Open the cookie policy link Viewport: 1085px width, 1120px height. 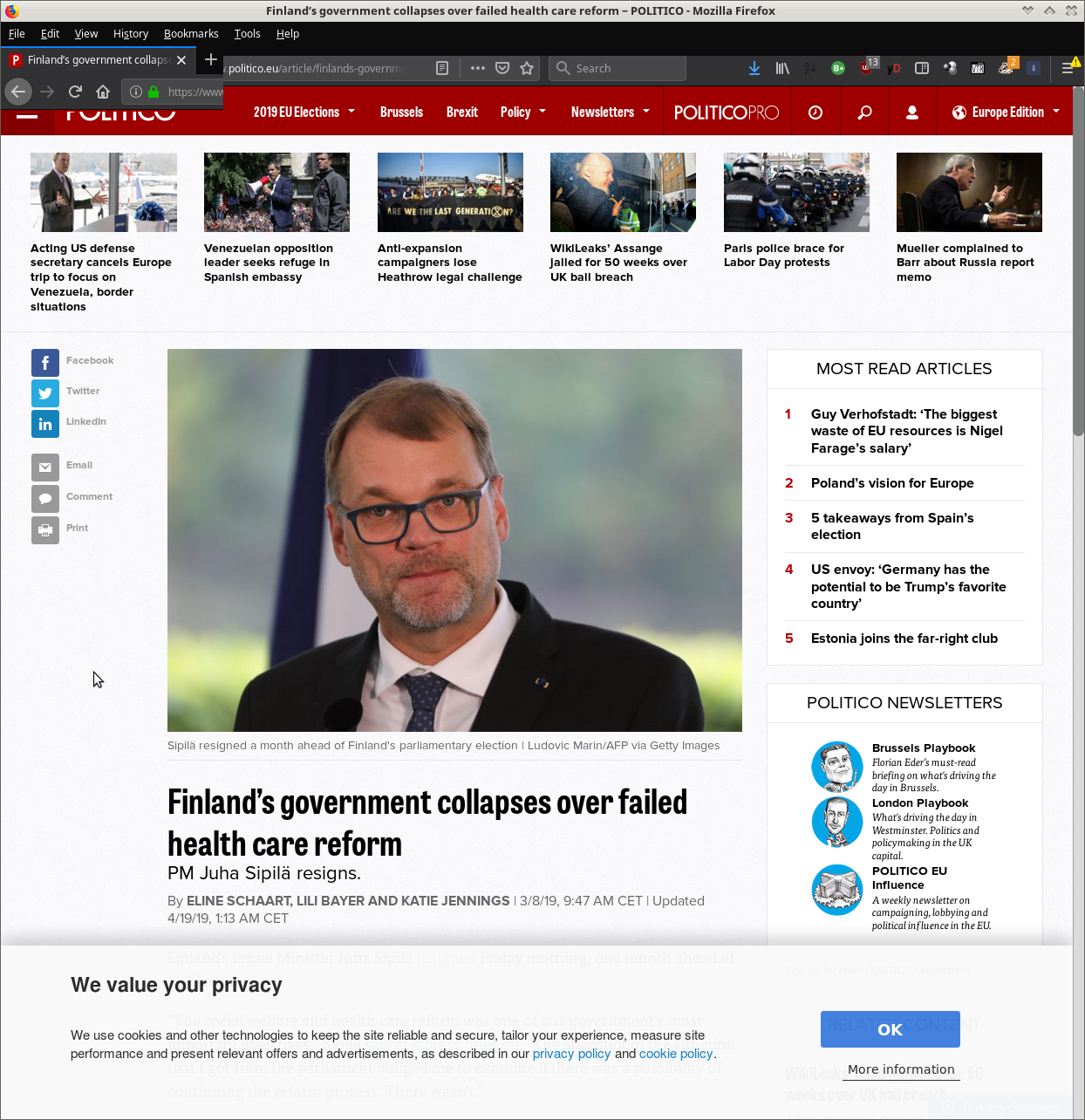(676, 1054)
